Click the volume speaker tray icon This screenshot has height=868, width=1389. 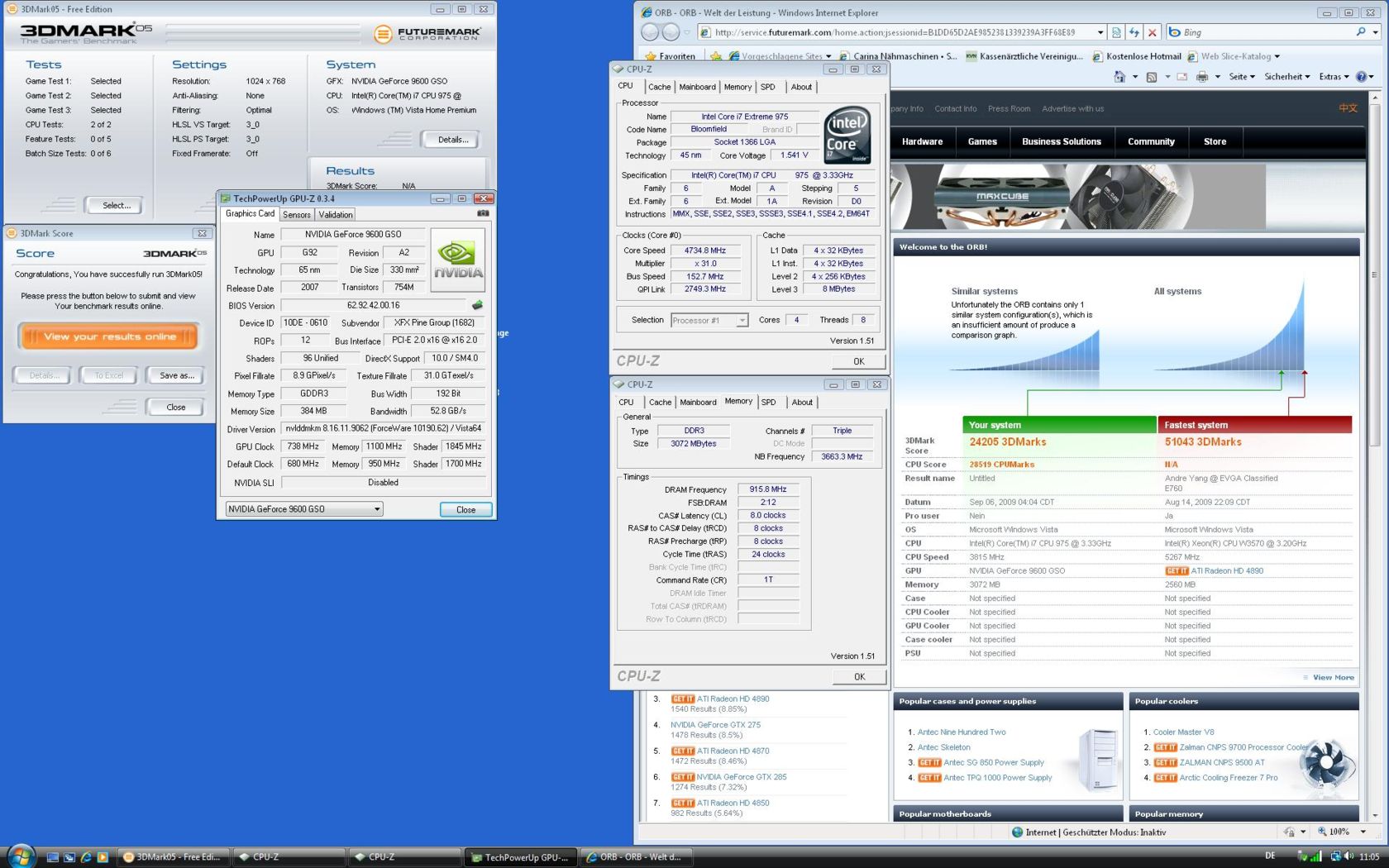1348,856
